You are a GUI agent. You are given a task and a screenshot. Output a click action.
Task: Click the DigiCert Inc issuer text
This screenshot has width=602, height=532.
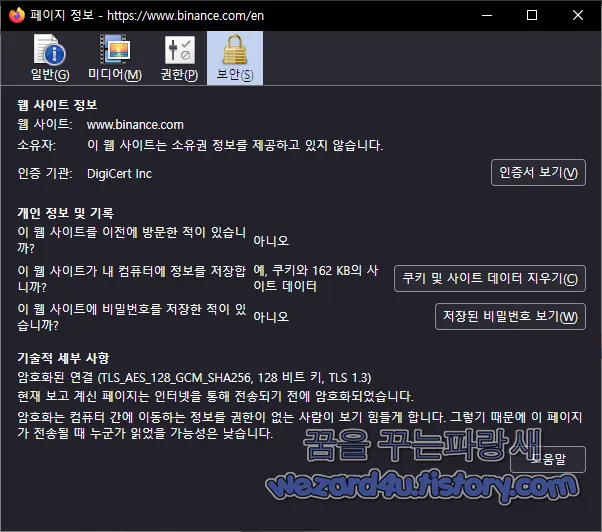click(119, 174)
